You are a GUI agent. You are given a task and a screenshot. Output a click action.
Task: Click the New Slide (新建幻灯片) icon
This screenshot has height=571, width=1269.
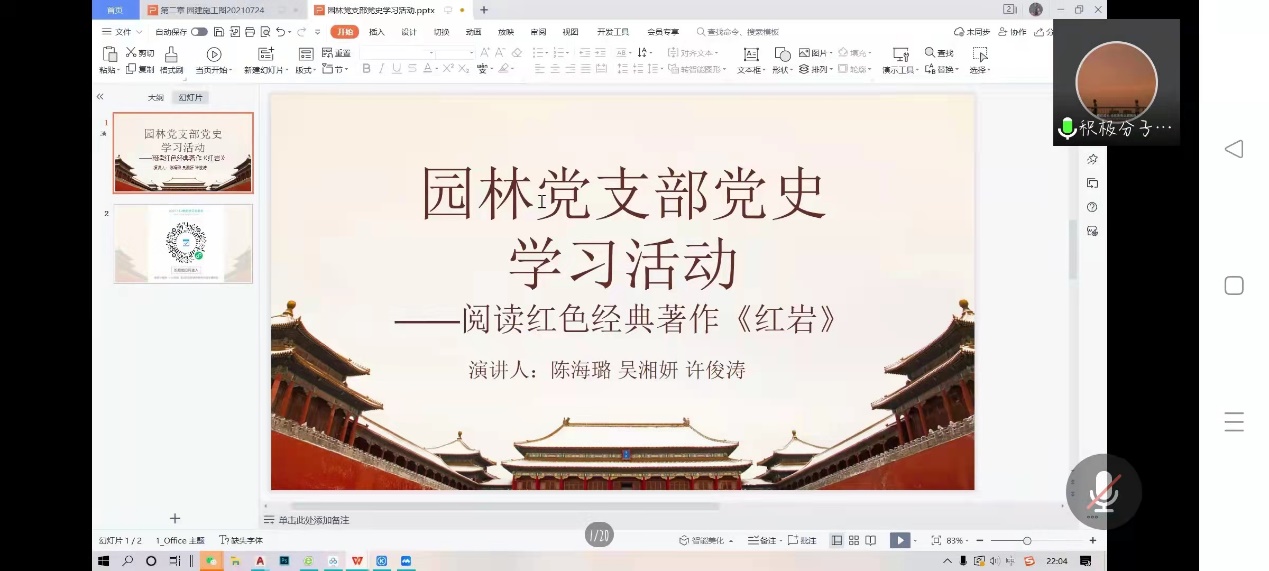pos(266,54)
